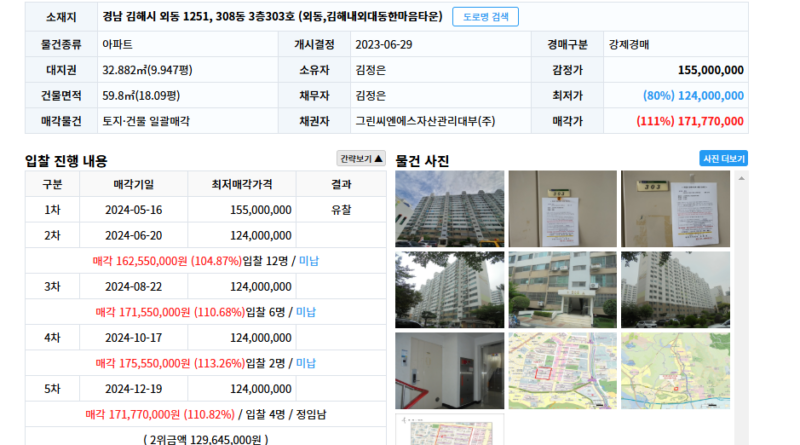Open the building entrance photo thumbnail
This screenshot has height=445, width=800.
[563, 289]
